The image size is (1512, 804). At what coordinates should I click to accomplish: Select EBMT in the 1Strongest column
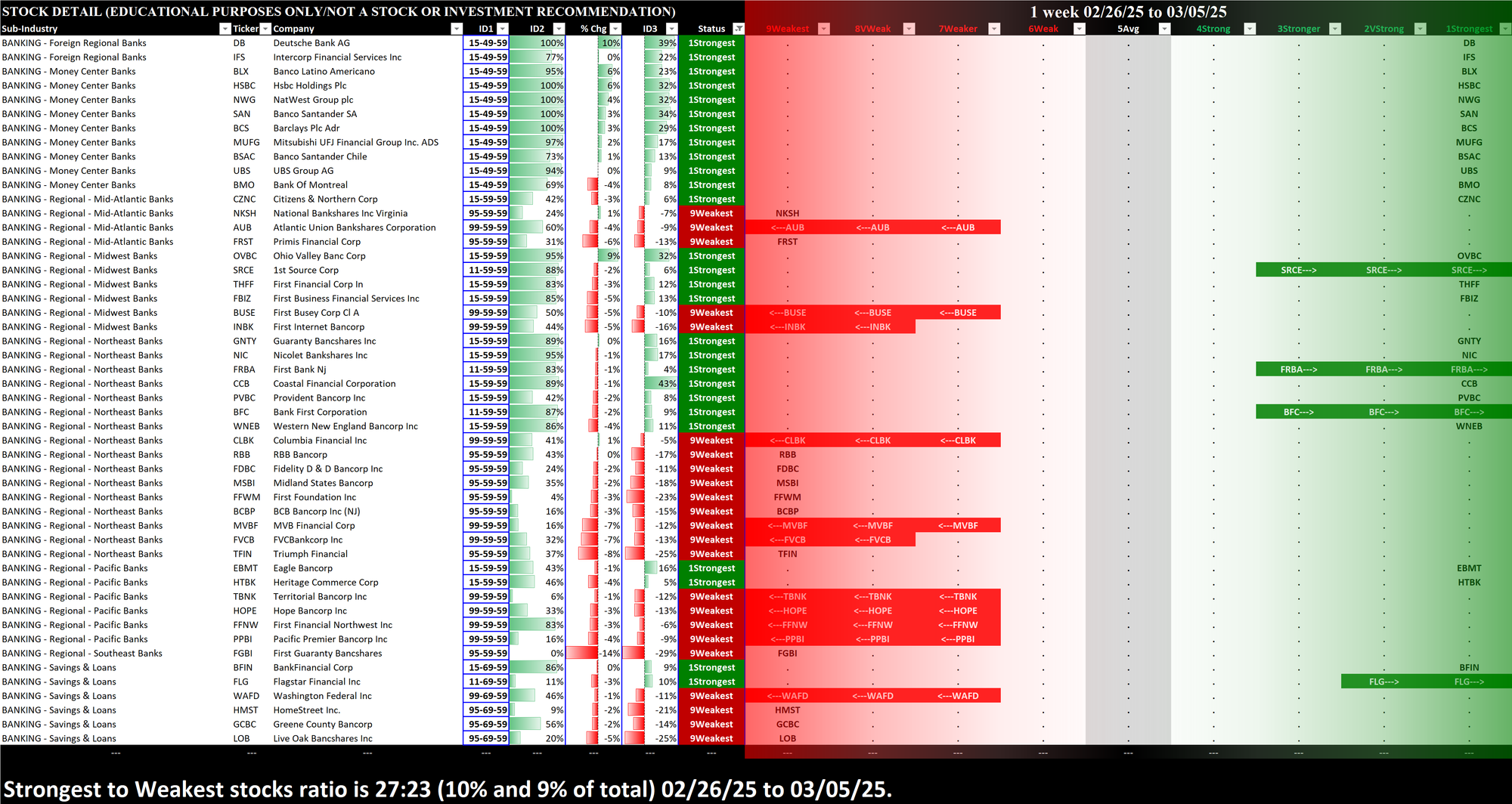(1469, 568)
